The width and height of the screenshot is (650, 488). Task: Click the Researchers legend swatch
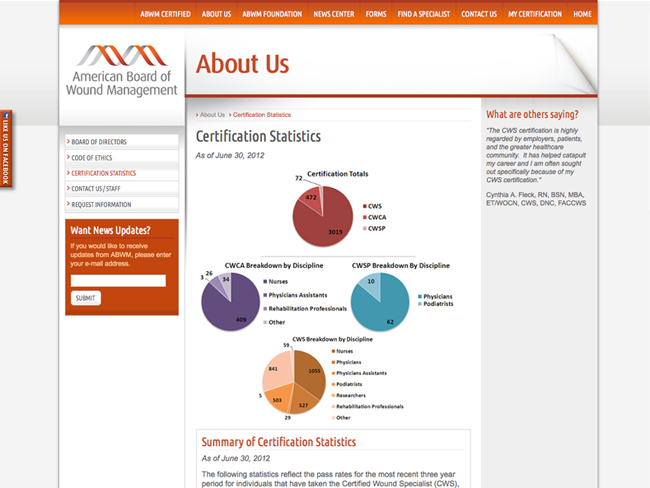tap(333, 396)
